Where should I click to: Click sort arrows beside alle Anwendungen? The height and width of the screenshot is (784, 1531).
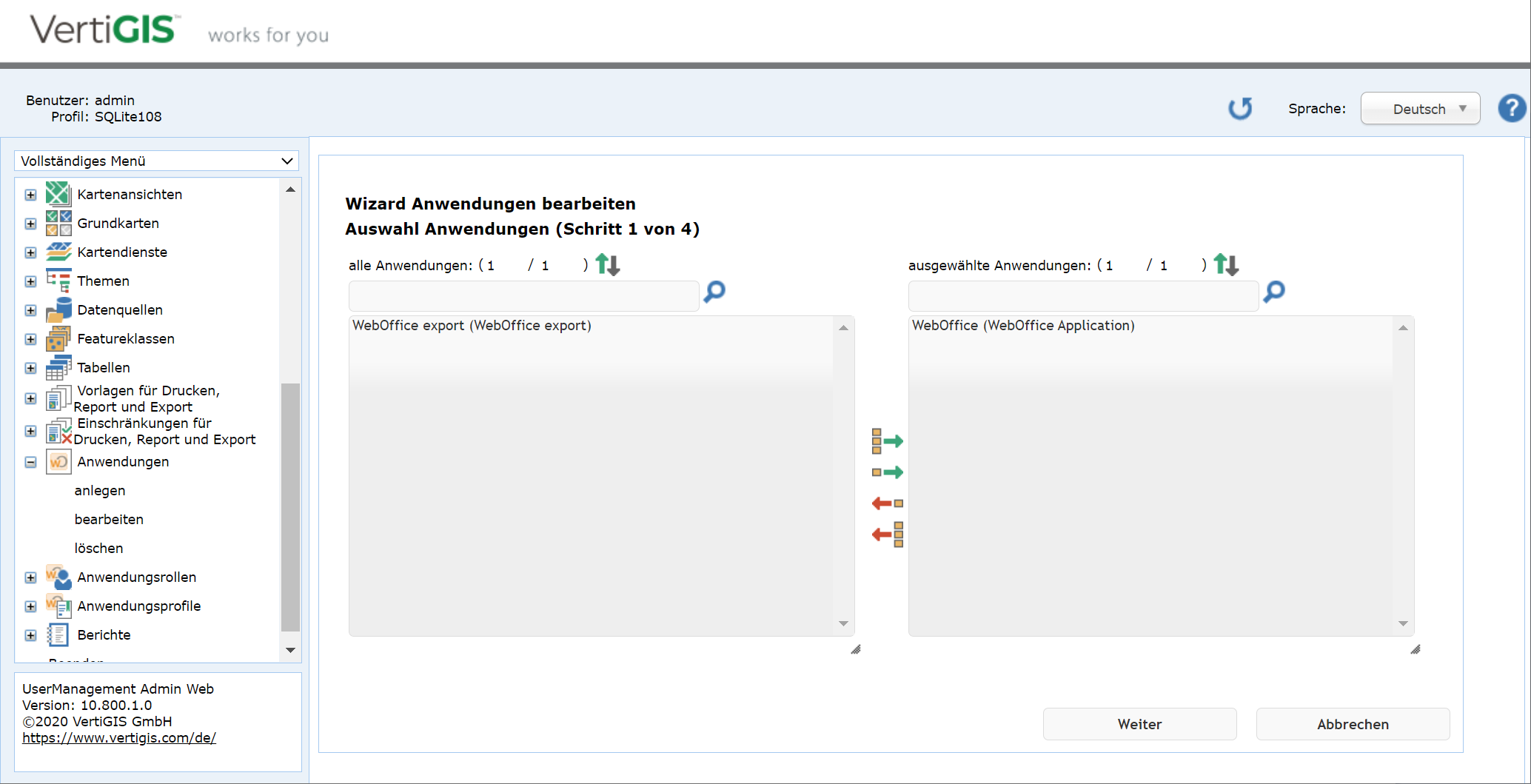click(x=608, y=264)
